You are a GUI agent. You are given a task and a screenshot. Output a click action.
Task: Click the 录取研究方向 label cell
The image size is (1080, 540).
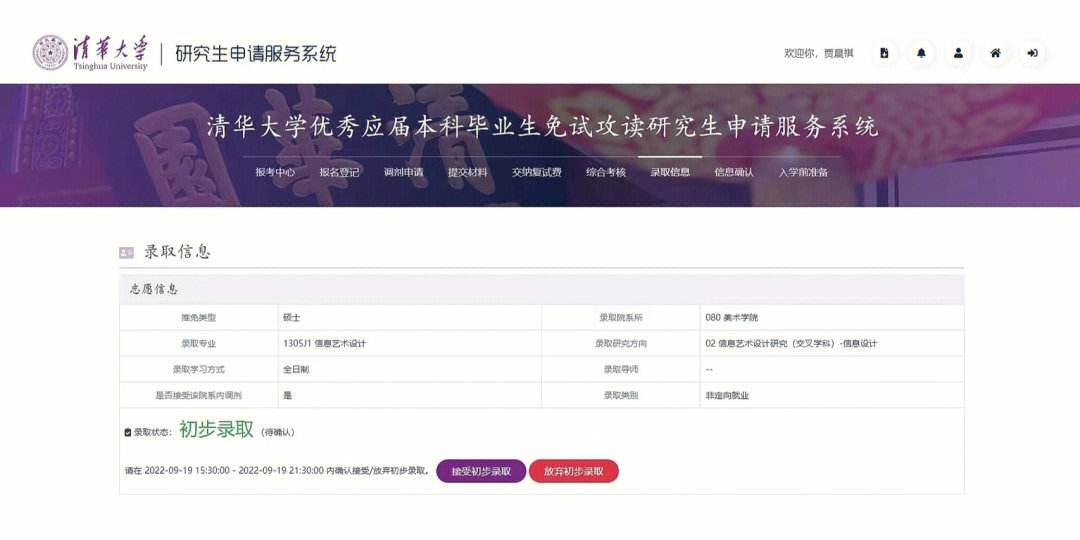(621, 343)
